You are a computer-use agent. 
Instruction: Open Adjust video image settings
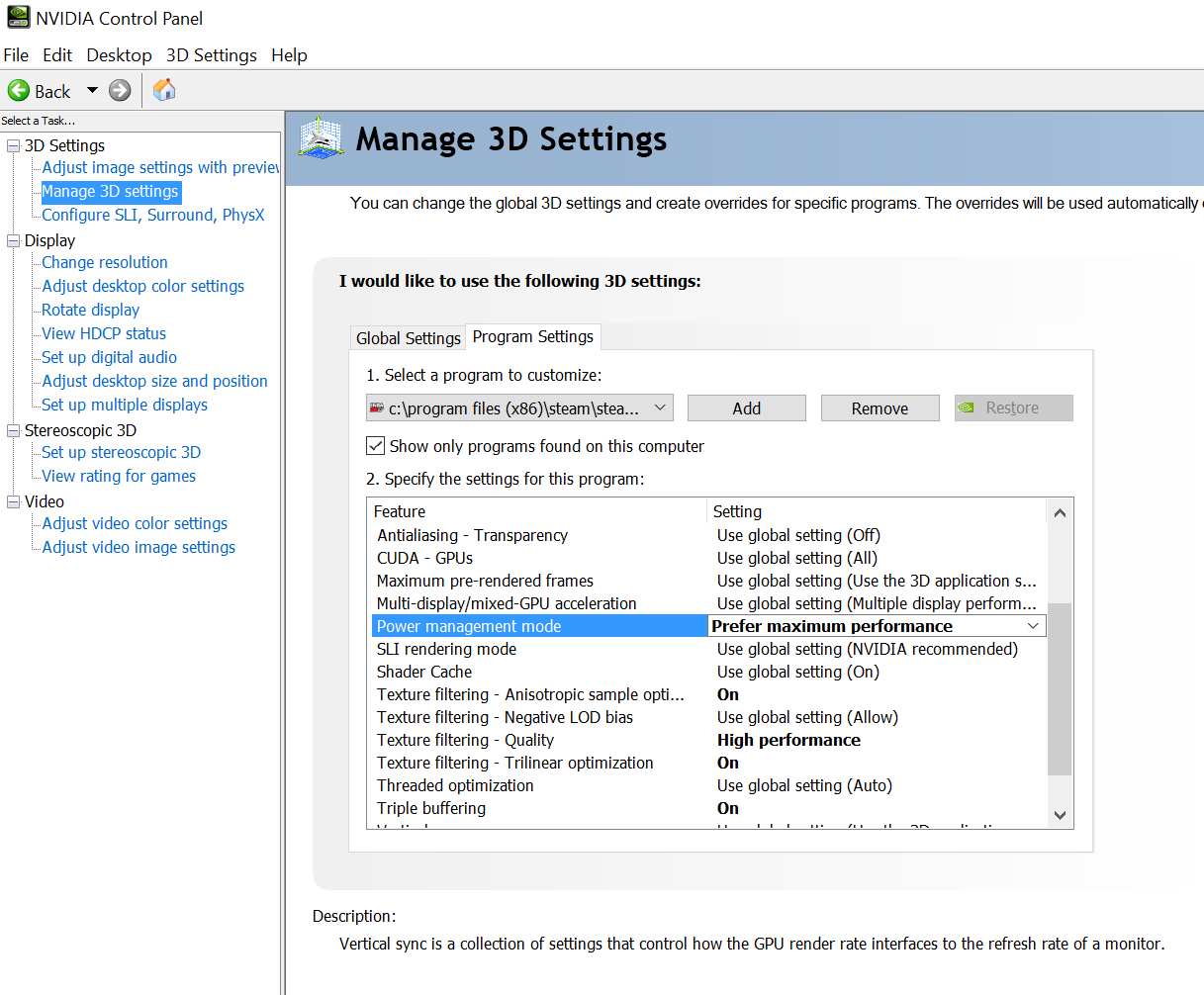(139, 547)
